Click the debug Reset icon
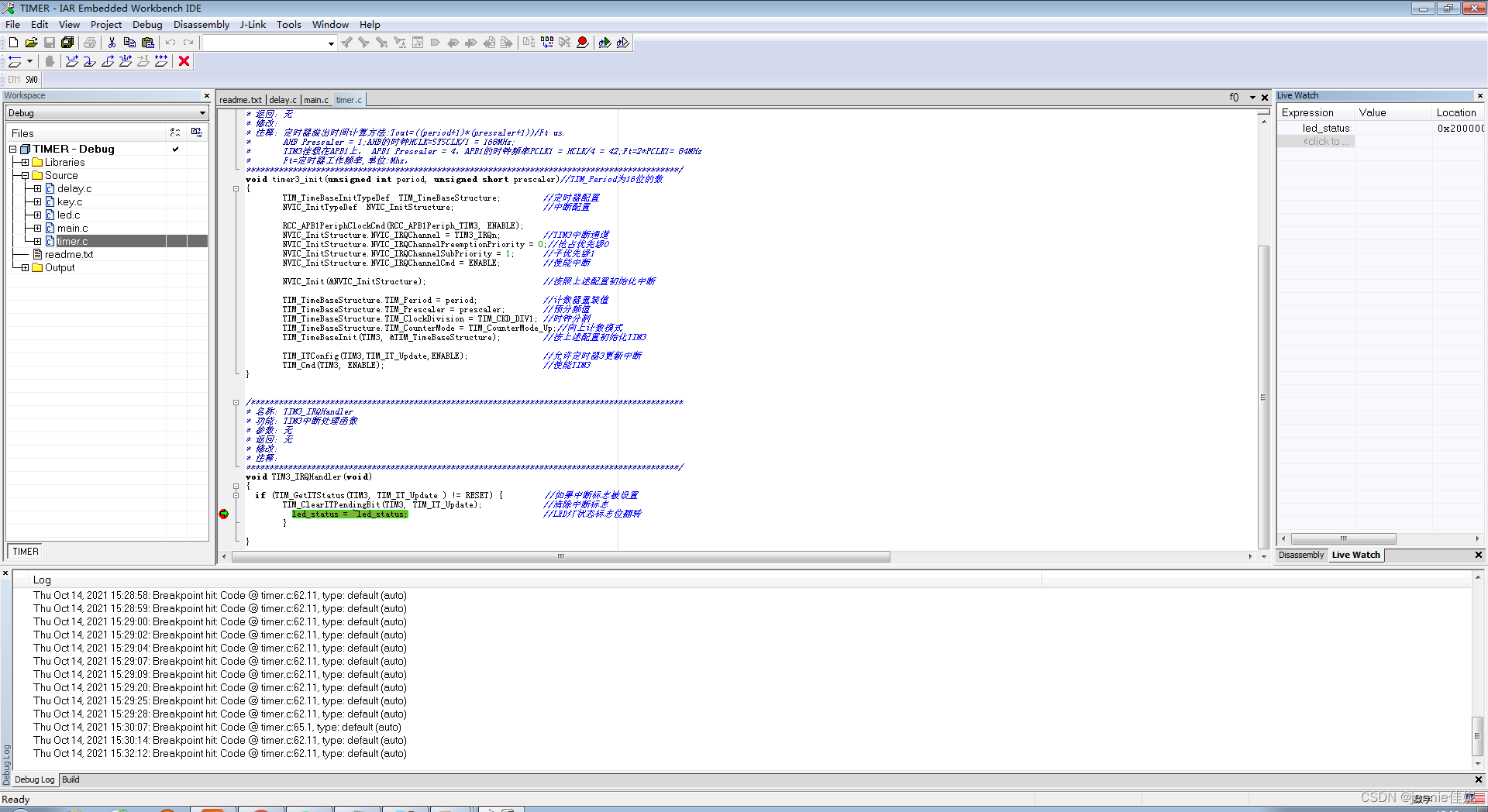This screenshot has width=1488, height=812. (15, 61)
